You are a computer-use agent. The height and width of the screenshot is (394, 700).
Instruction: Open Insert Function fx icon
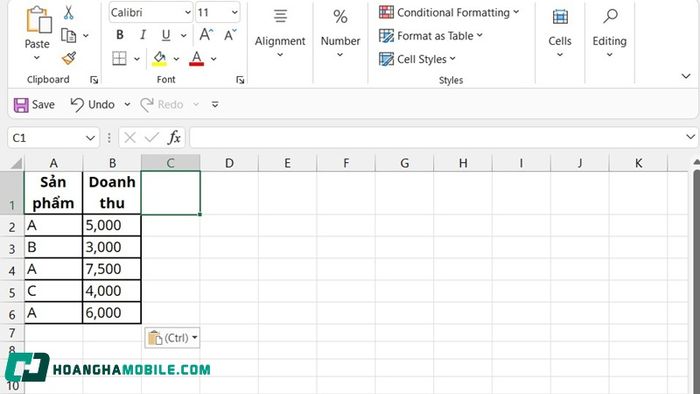pyautogui.click(x=174, y=138)
